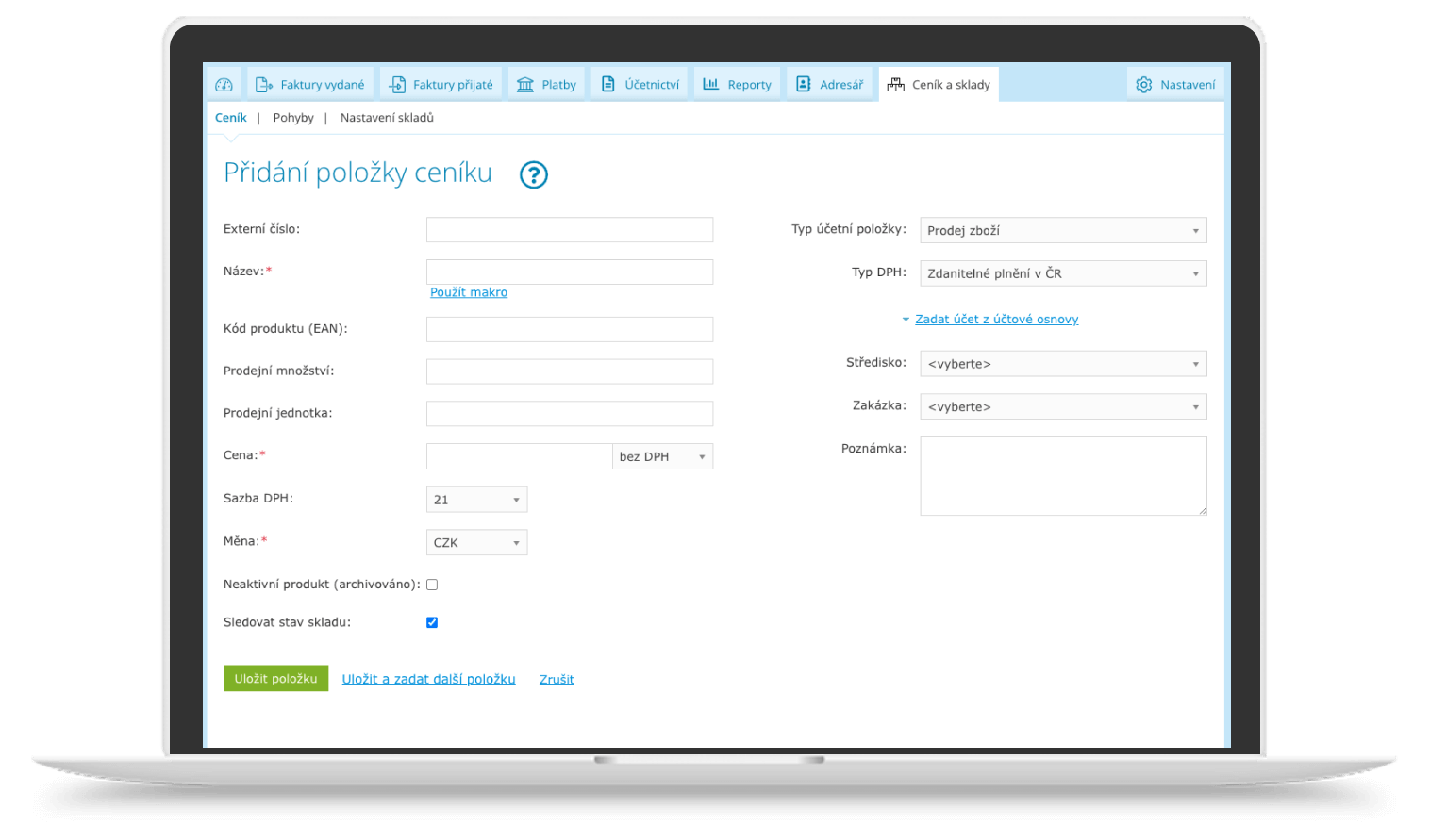The image size is (1430, 840).
Task: Expand Zadat účet z účtové osnovy
Action: tap(996, 320)
